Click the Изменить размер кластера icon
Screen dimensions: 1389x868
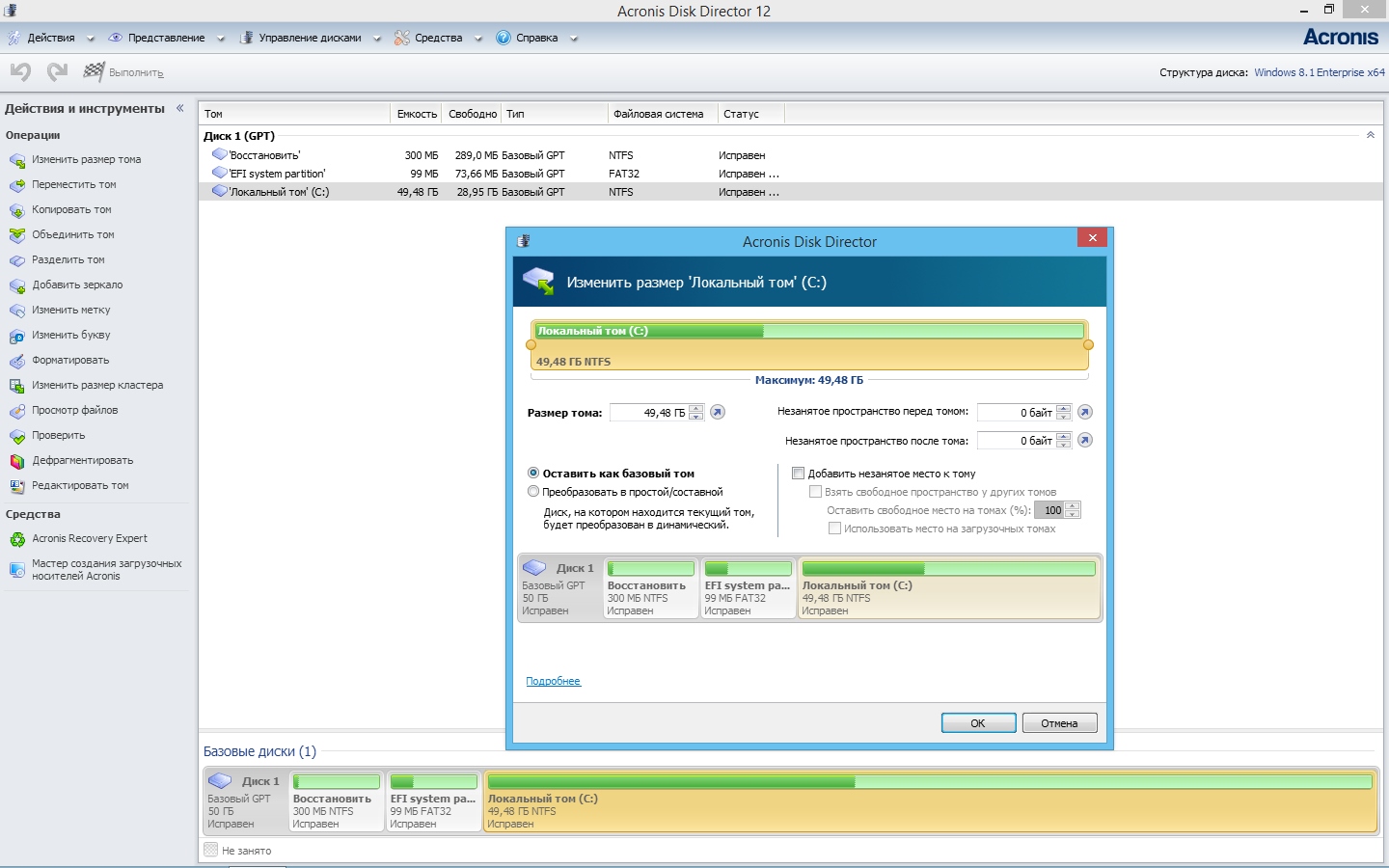[x=17, y=386]
